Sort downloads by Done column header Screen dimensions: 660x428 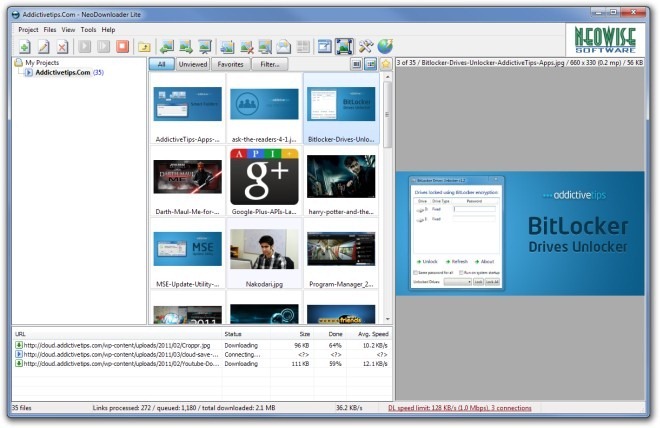pos(329,334)
